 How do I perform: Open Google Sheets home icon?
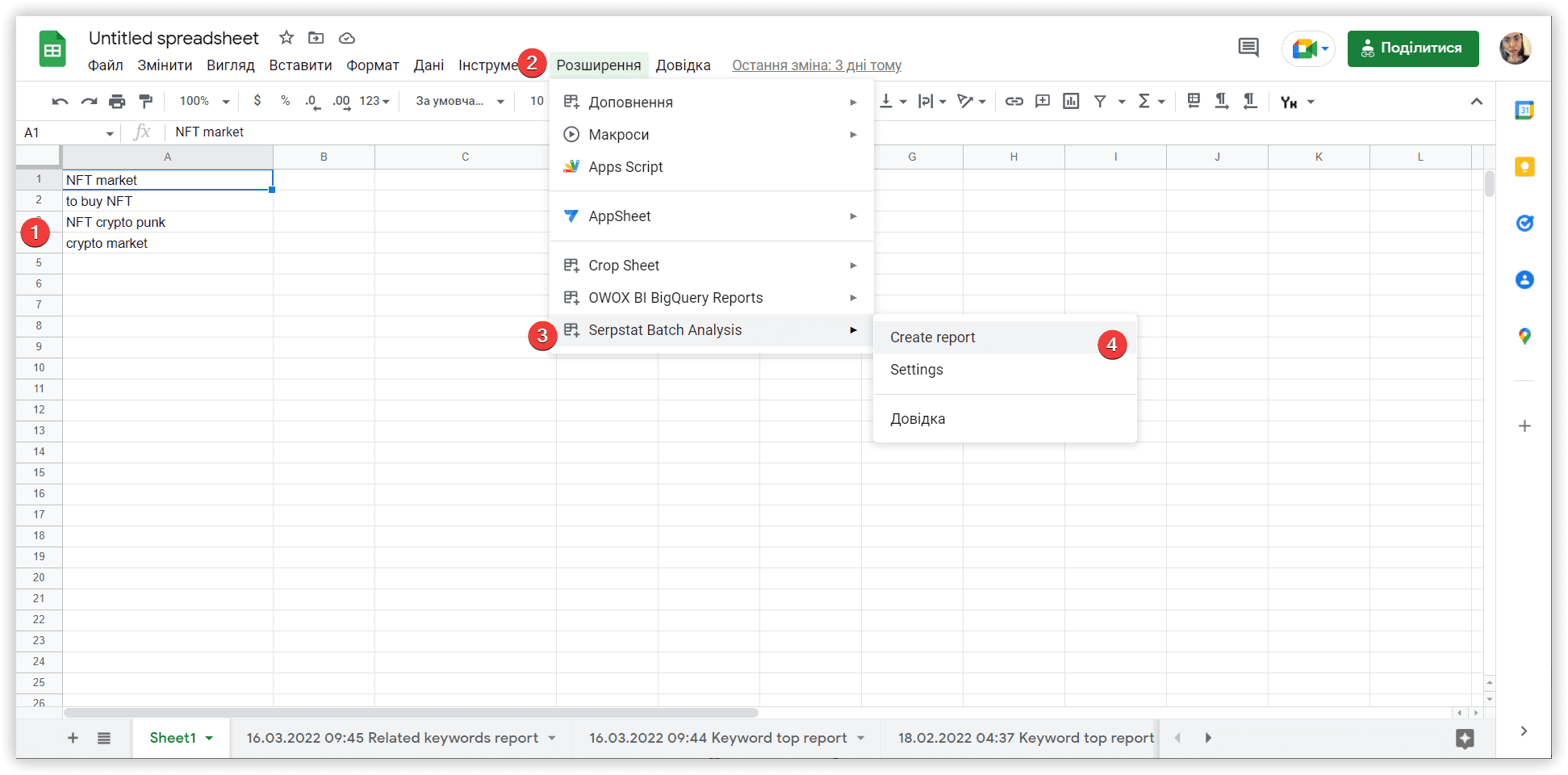52,49
